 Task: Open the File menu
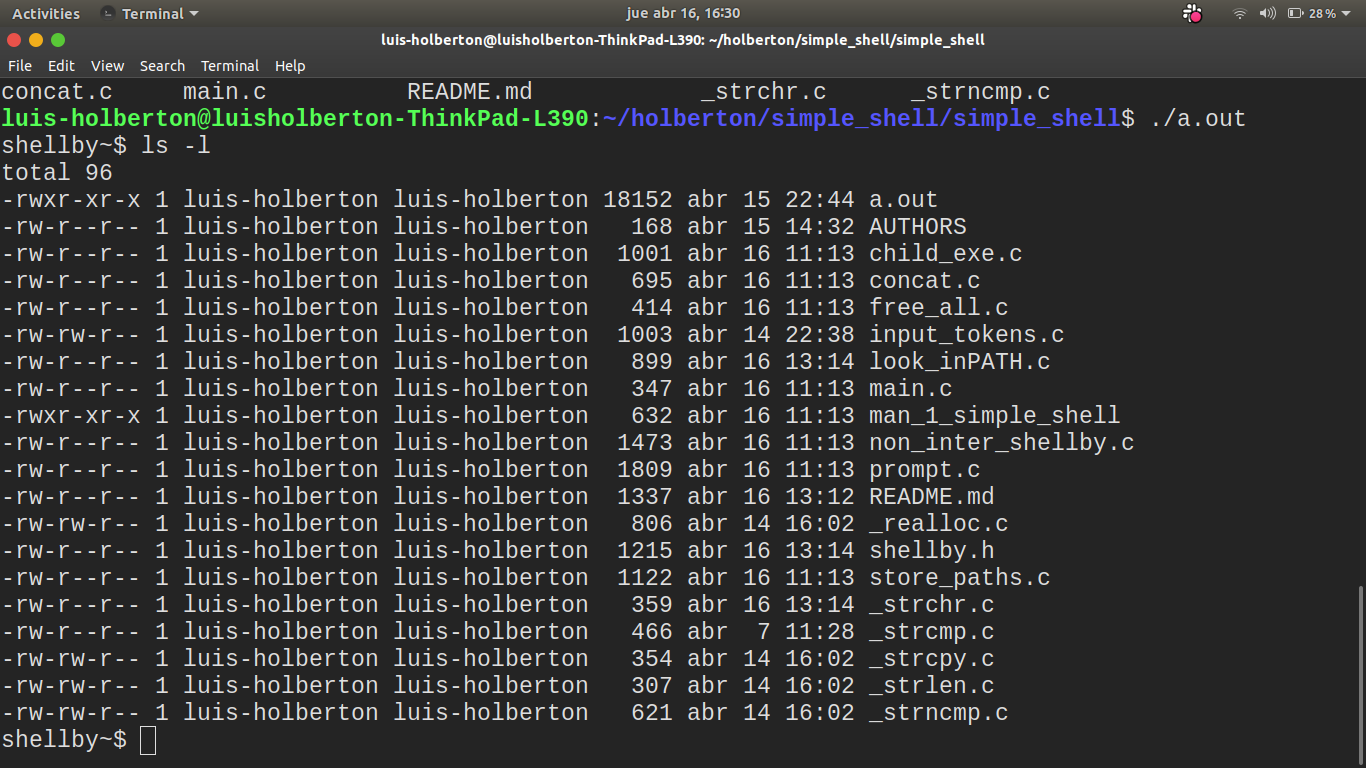coord(20,66)
